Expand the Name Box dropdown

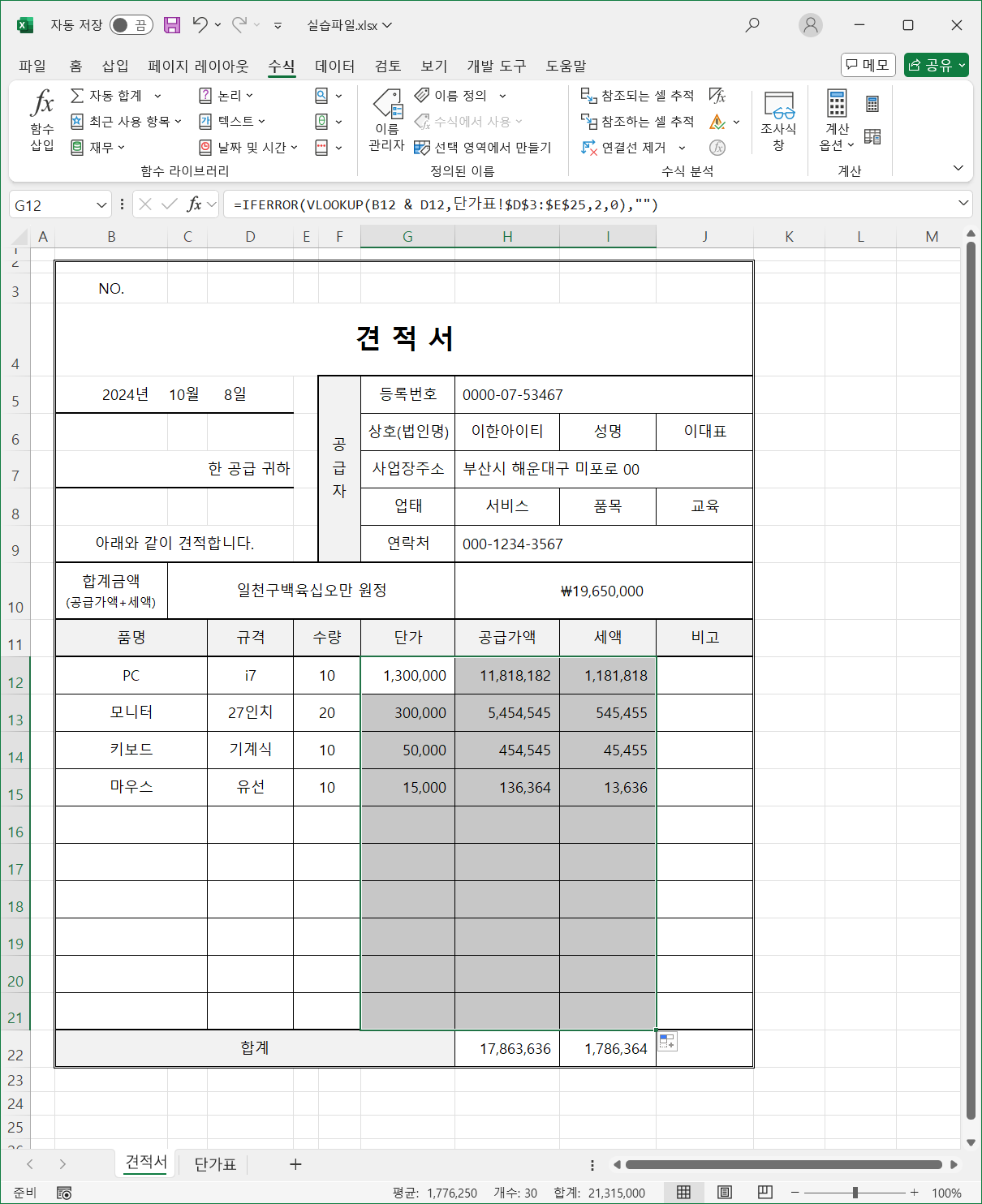coord(101,205)
